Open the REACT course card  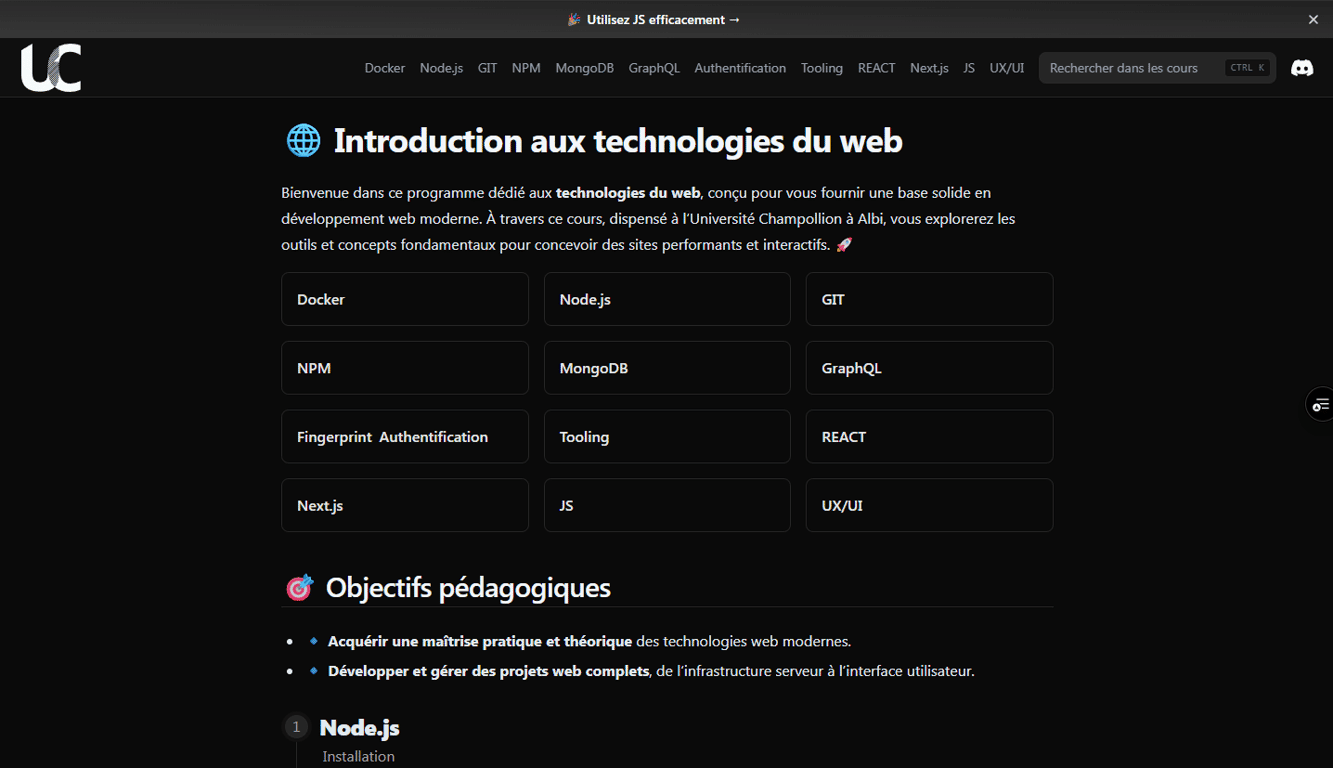coord(928,436)
